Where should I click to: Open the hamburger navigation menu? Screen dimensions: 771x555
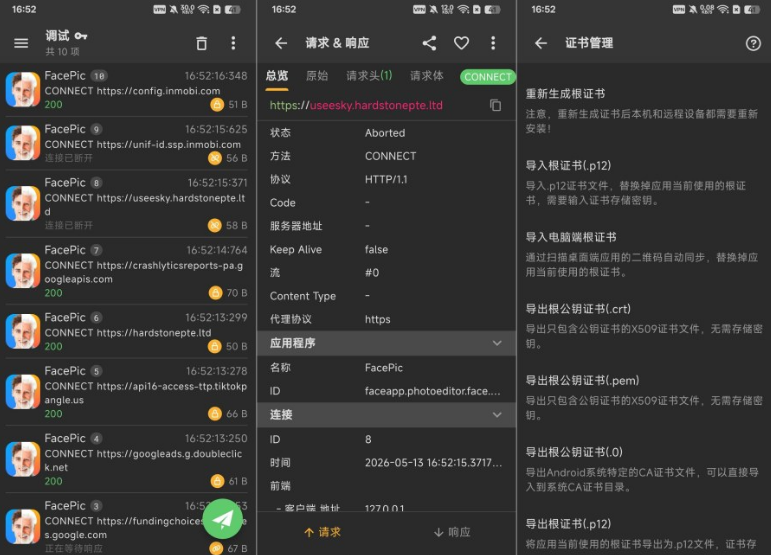point(21,43)
